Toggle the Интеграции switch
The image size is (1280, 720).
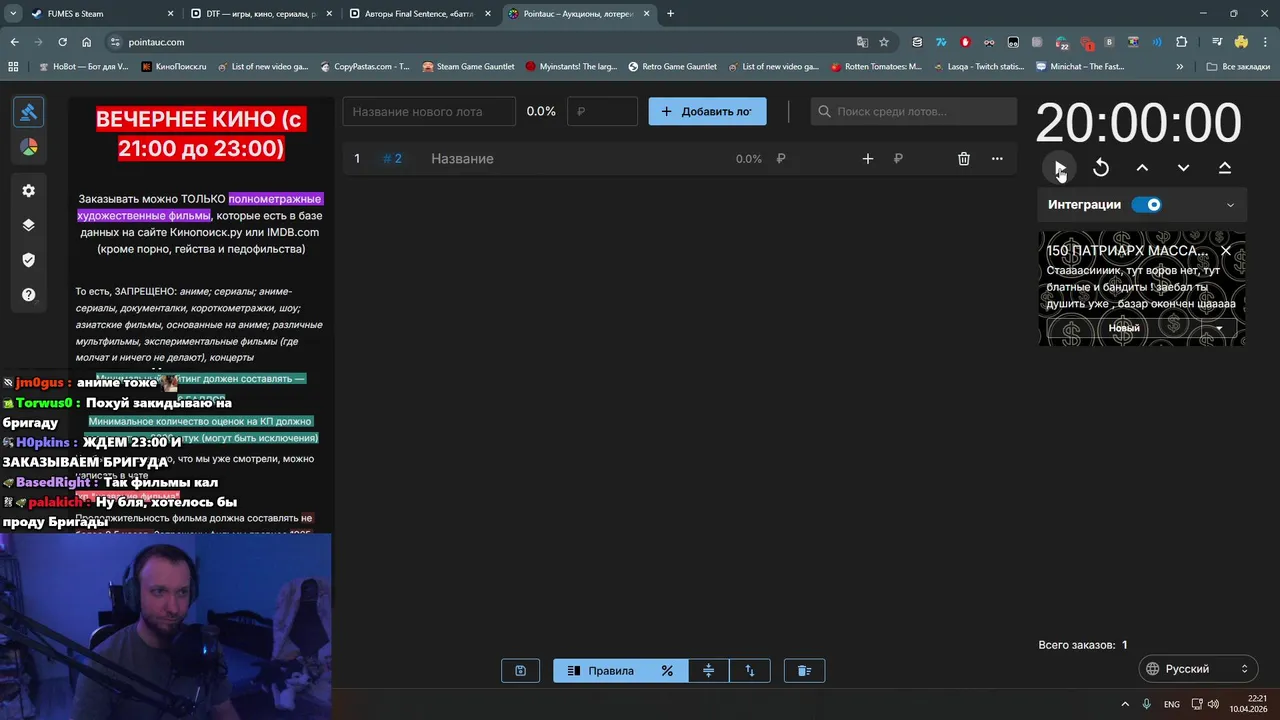click(x=1147, y=205)
